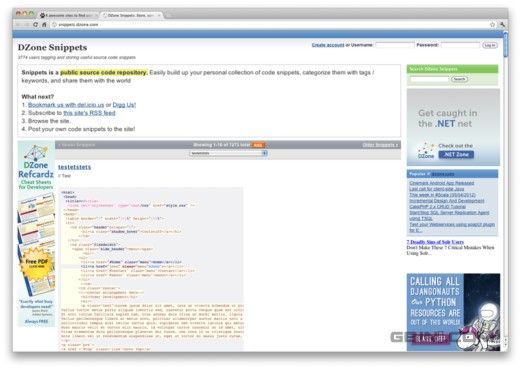Click the site icon left of the URL
Viewport: 520px width, 369px height.
pyautogui.click(x=54, y=25)
